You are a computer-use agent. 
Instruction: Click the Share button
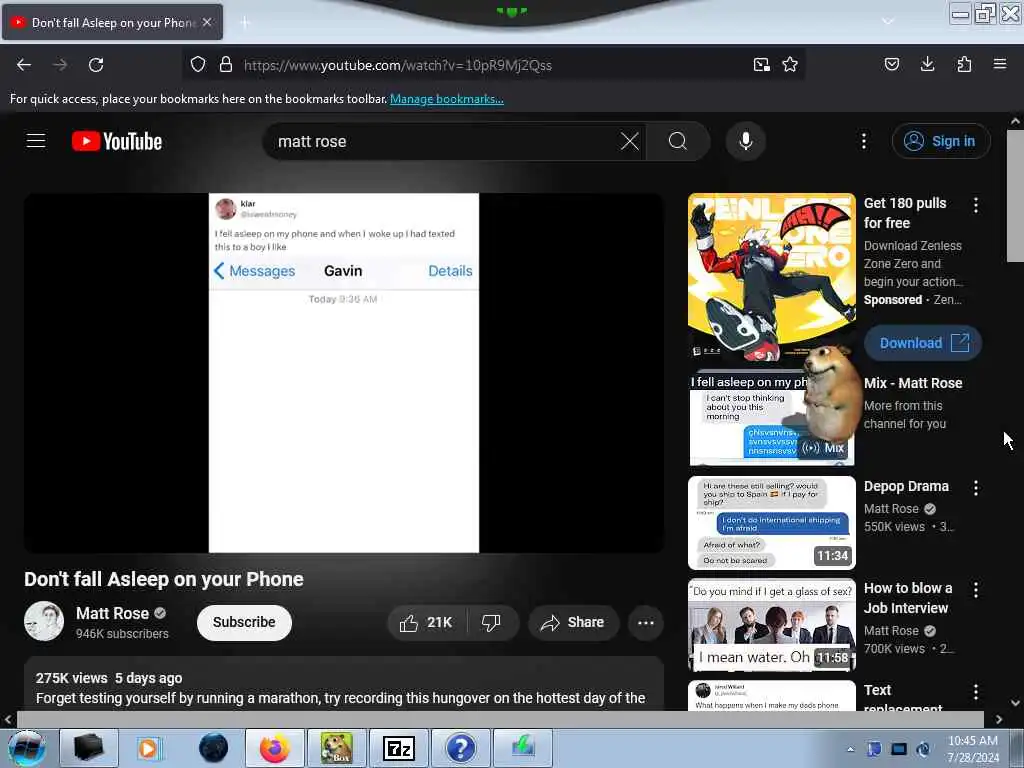coord(573,622)
